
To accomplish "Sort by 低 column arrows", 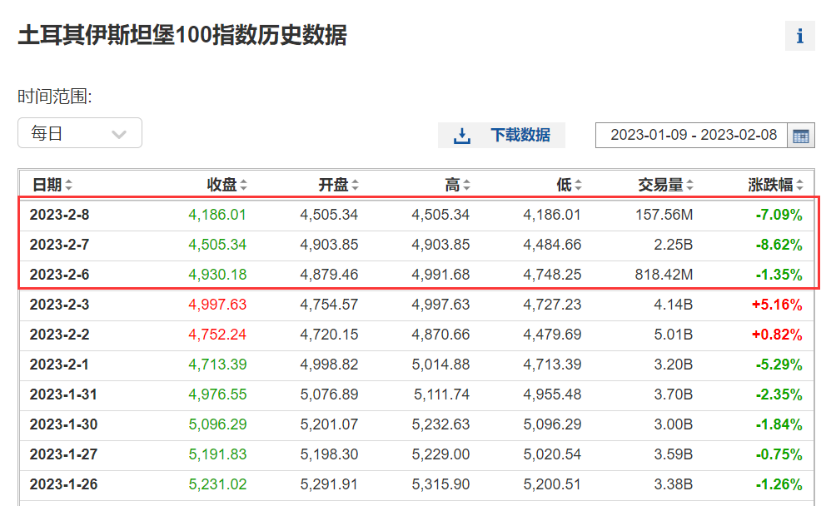I will (x=578, y=185).
